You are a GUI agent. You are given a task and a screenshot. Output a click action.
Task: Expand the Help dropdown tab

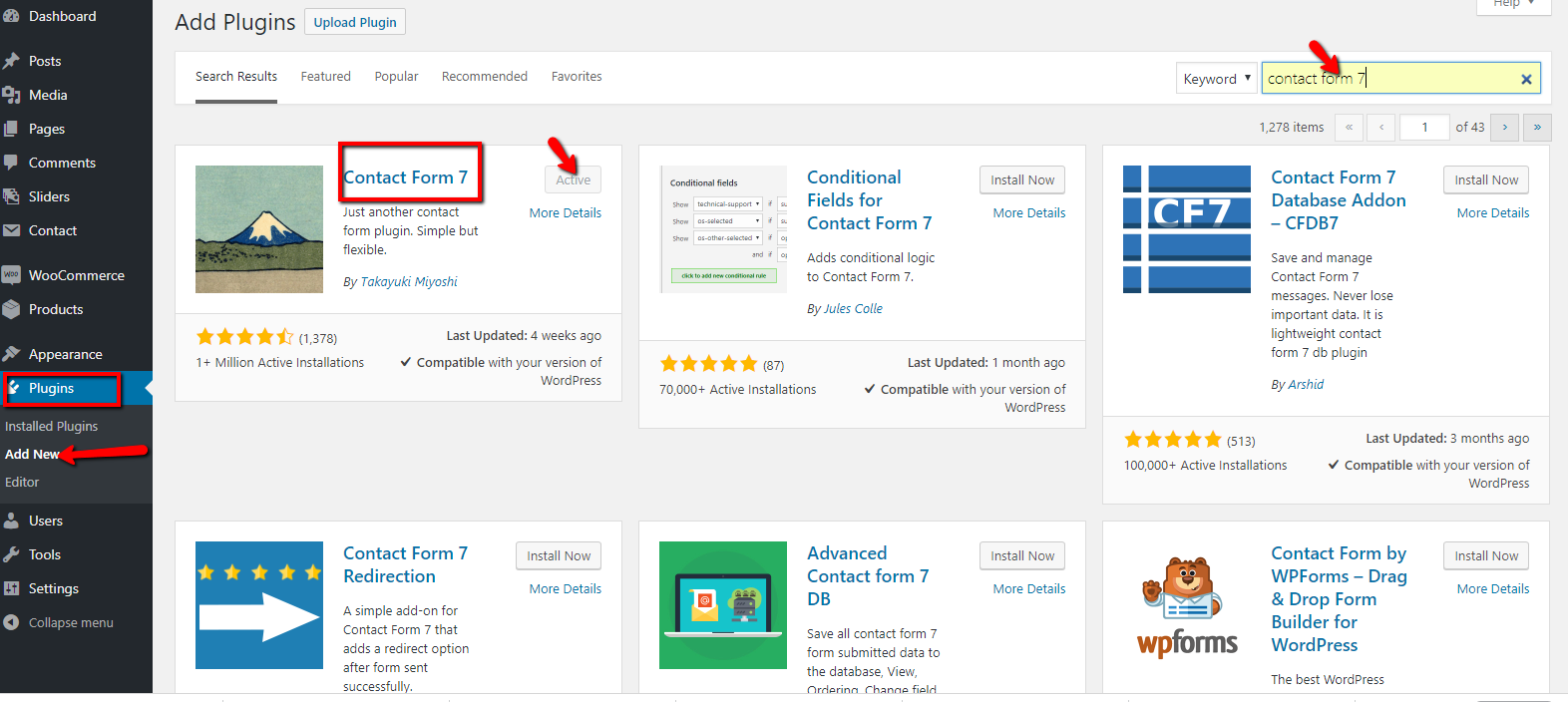1513,5
